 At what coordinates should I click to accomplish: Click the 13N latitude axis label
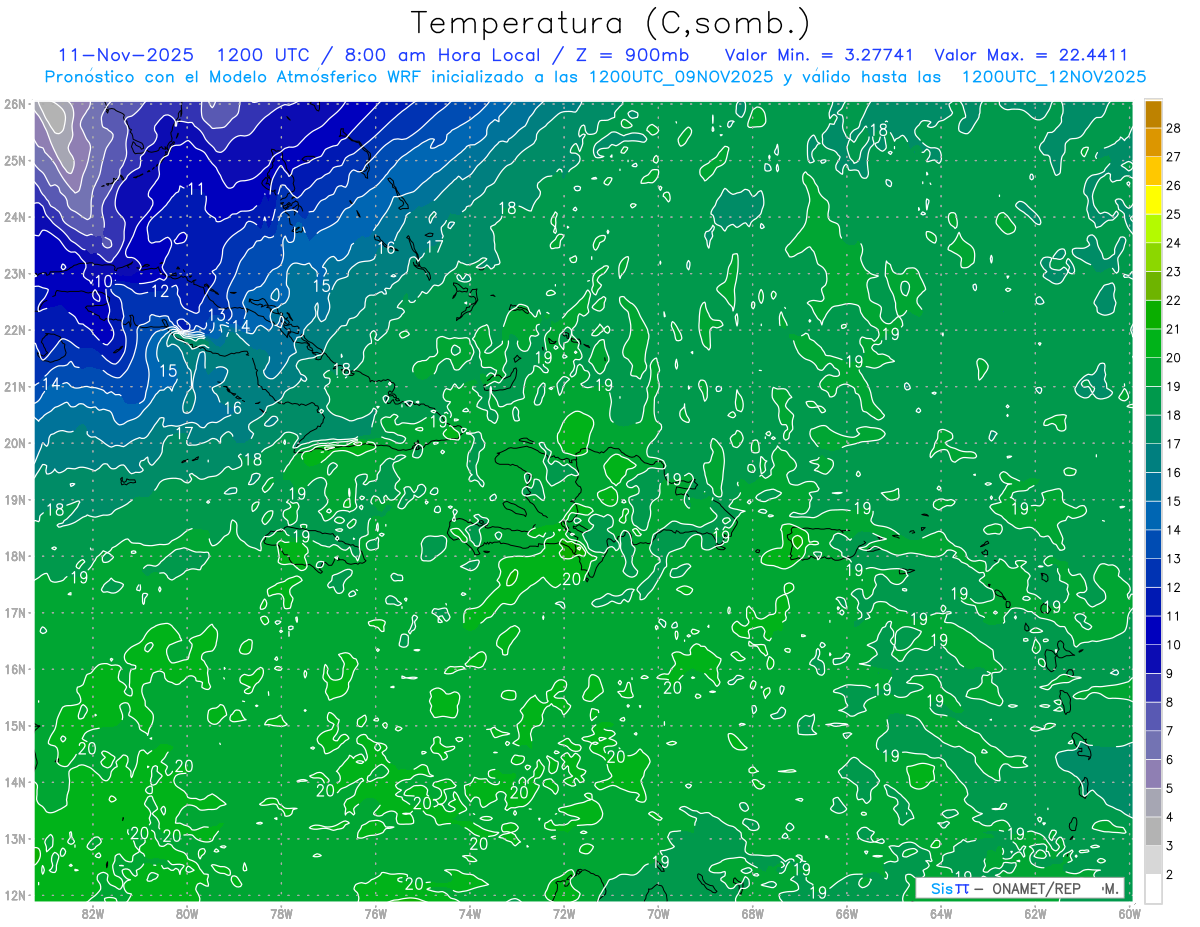[x=15, y=838]
